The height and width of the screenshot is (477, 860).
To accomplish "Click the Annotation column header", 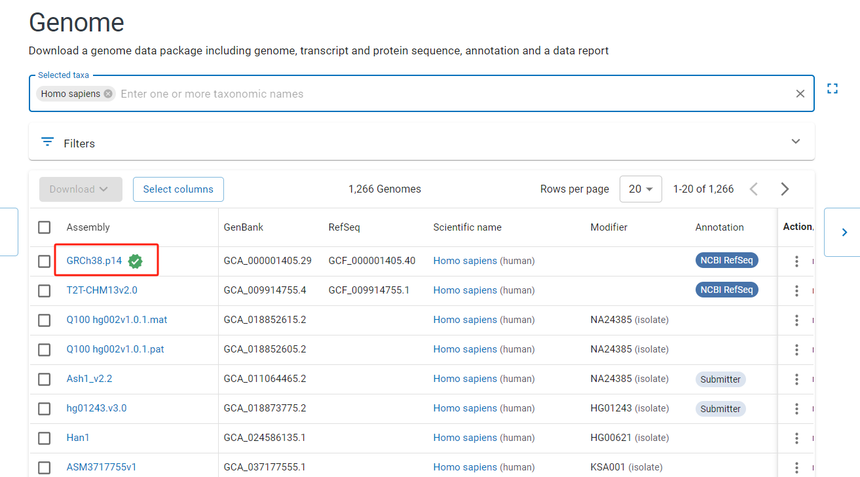I will coord(720,227).
